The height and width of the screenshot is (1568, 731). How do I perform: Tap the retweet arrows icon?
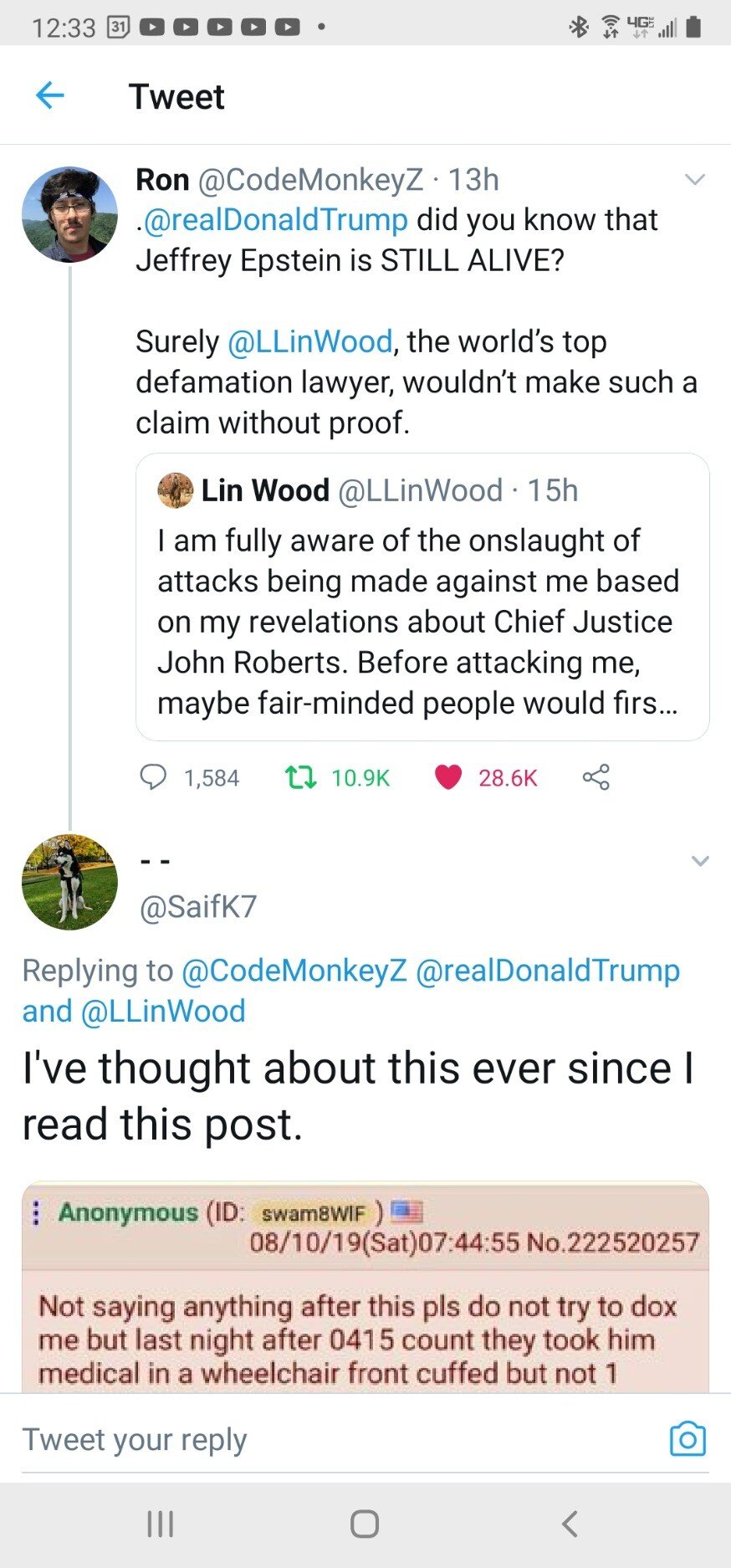(300, 777)
